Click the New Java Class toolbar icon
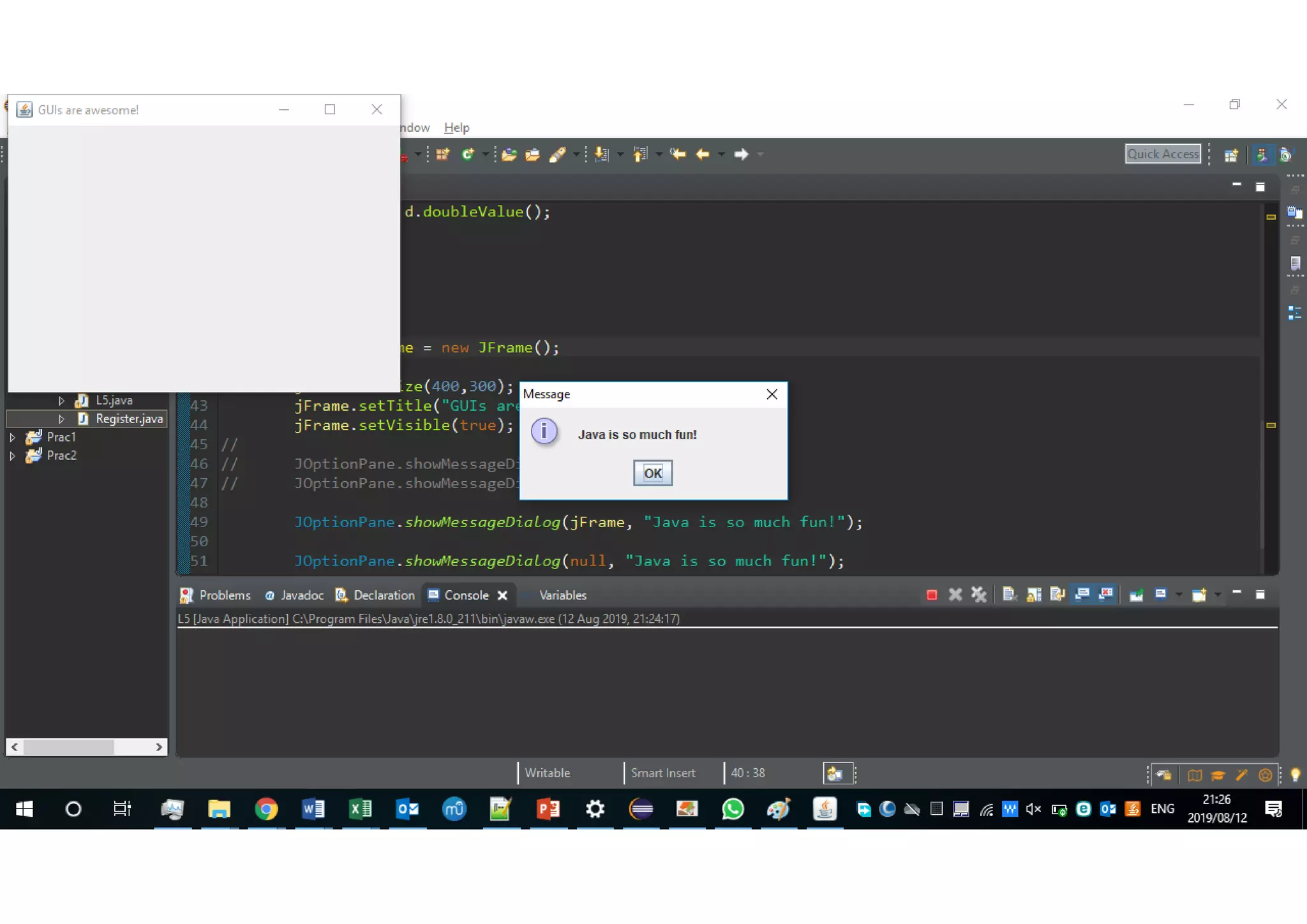 [468, 154]
